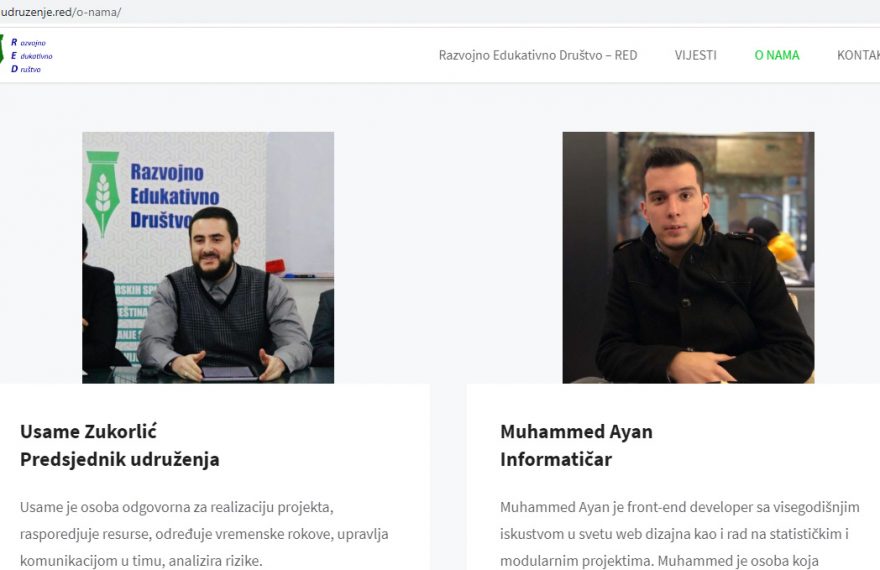Viewport: 880px width, 570px height.
Task: Click Usame's description paragraph
Action: coord(204,534)
